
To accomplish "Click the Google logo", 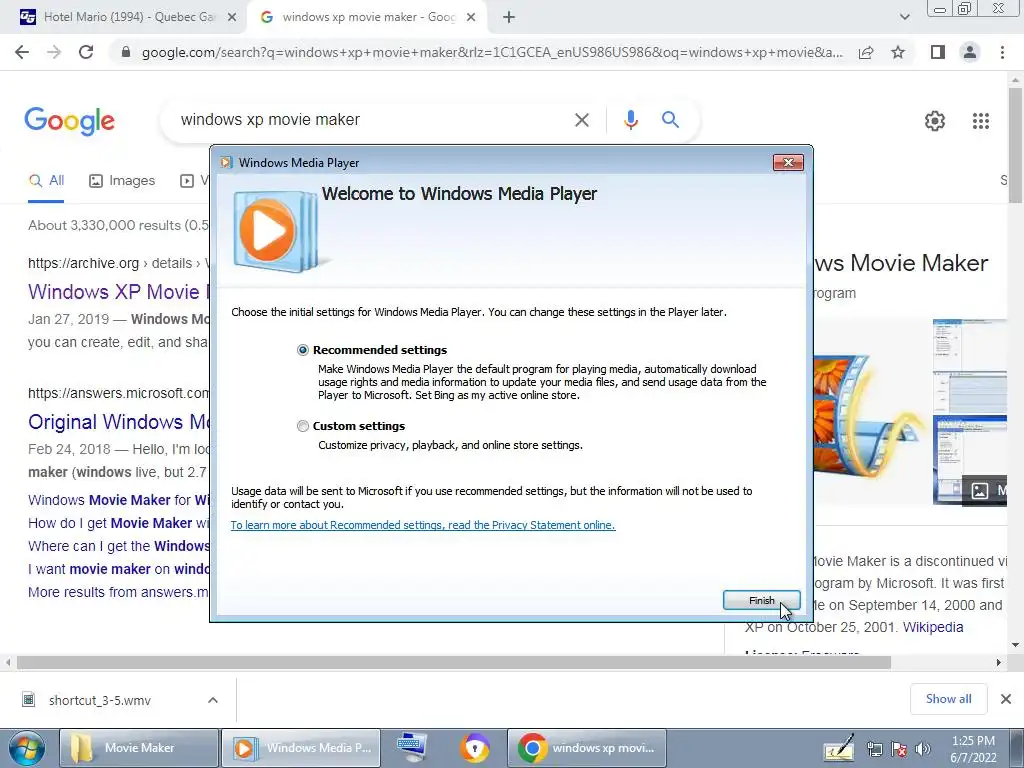I will coord(69,121).
